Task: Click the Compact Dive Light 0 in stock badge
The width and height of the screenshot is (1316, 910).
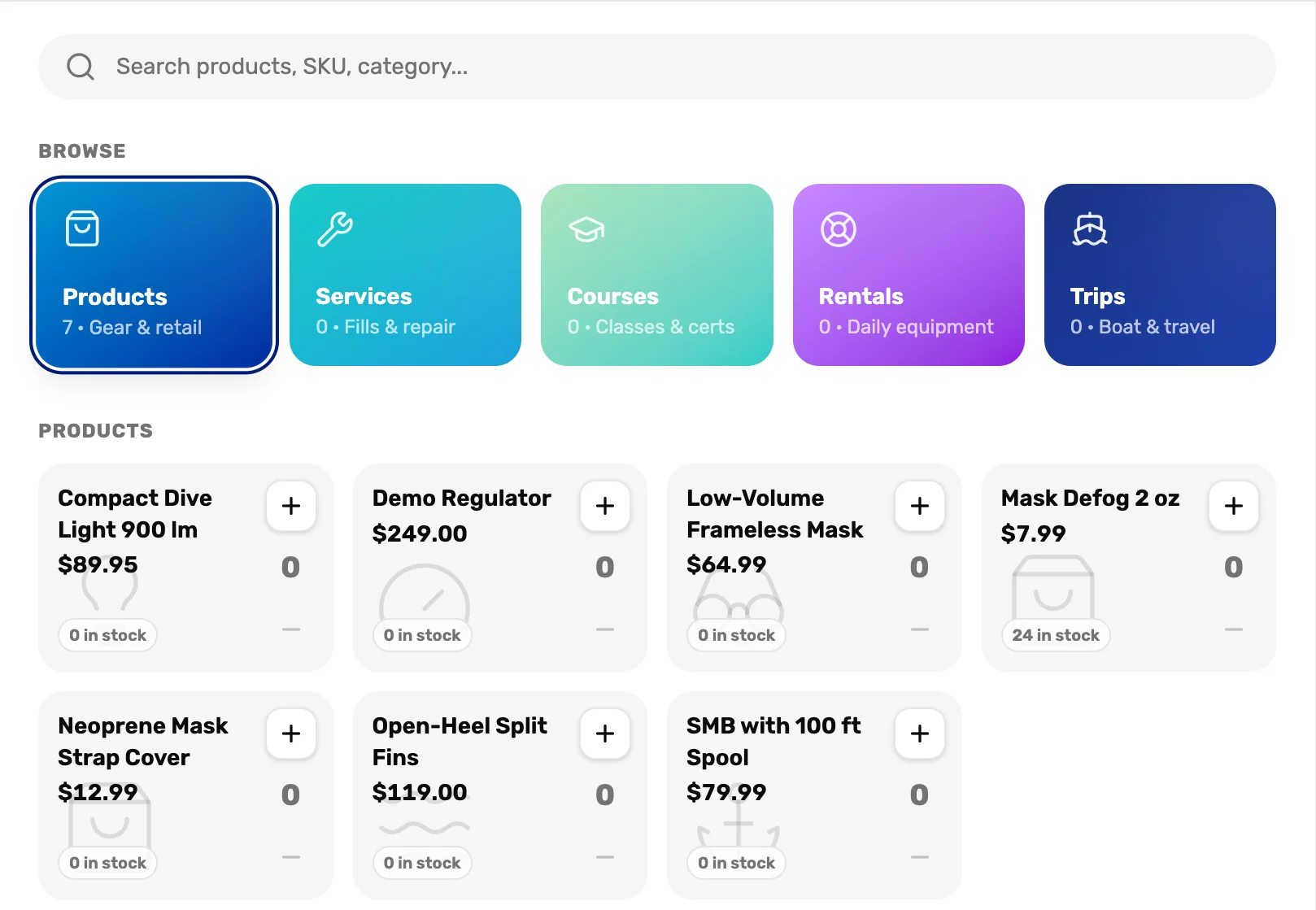Action: pos(107,635)
